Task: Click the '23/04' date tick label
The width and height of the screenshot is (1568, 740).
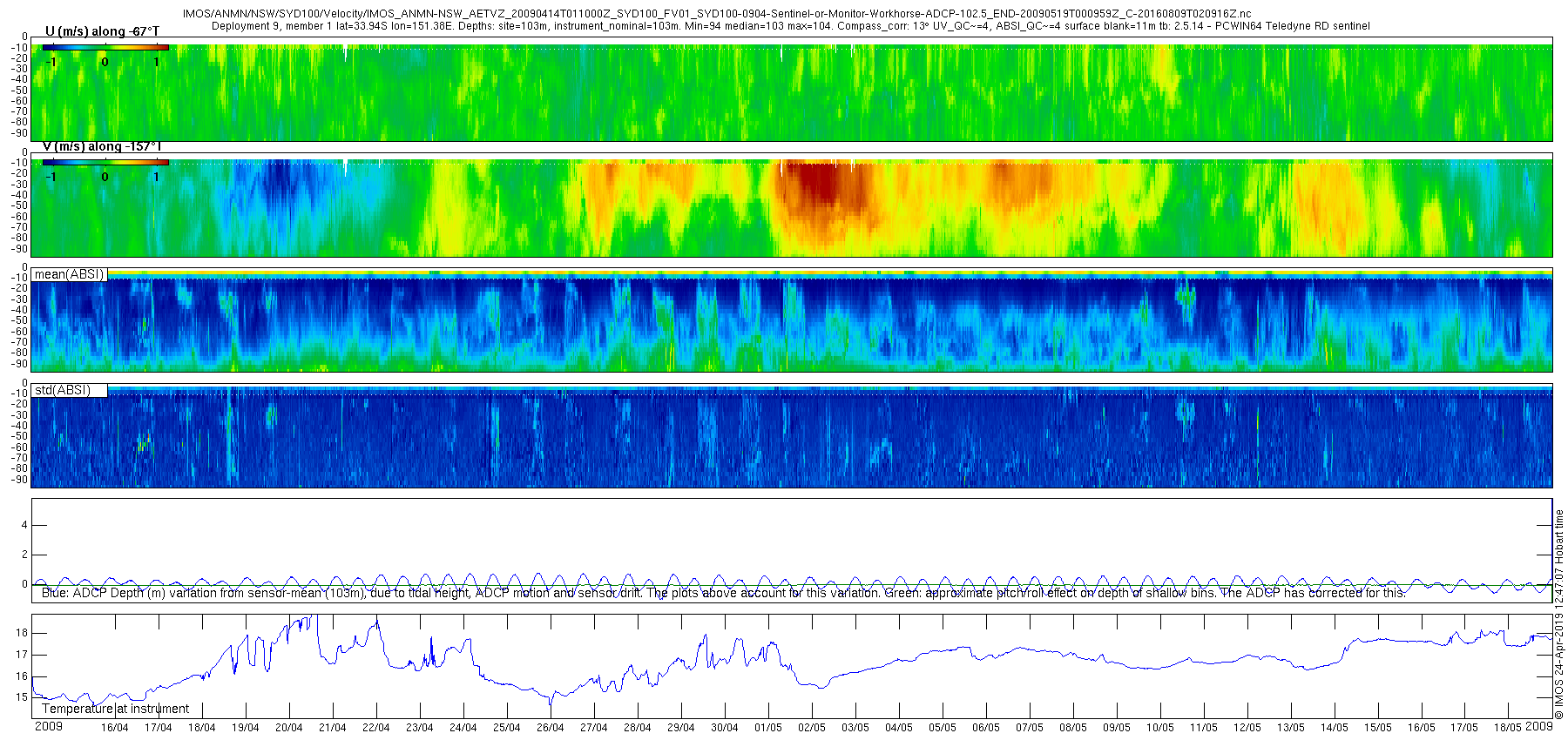Action: click(x=420, y=728)
